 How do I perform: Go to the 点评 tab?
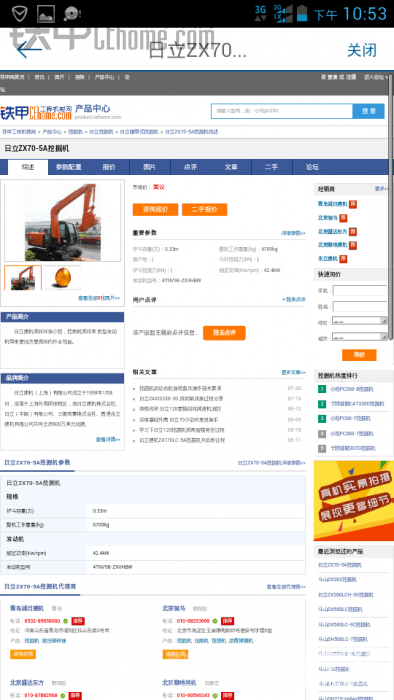[190, 167]
